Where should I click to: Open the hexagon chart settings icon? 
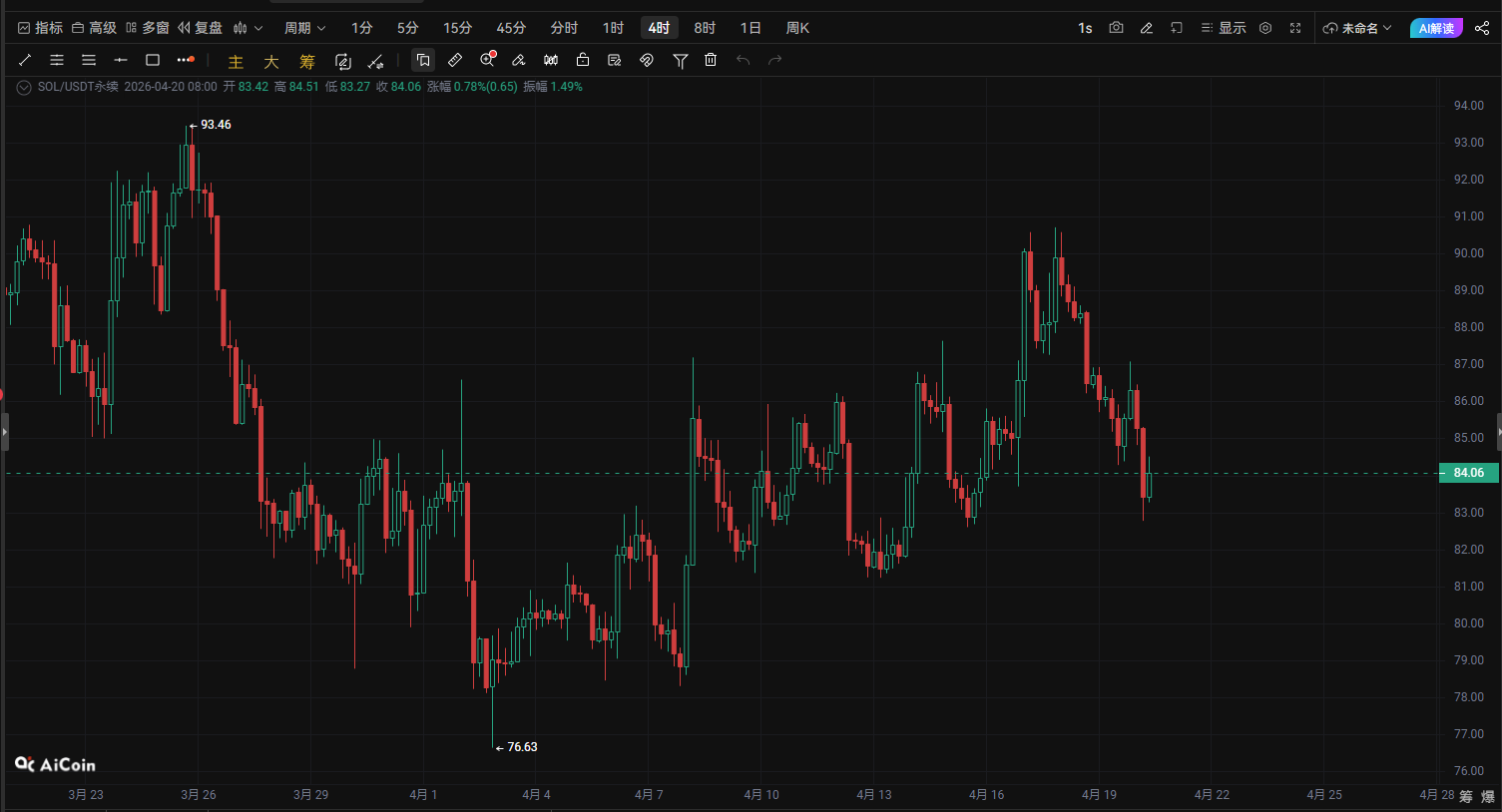(1265, 28)
